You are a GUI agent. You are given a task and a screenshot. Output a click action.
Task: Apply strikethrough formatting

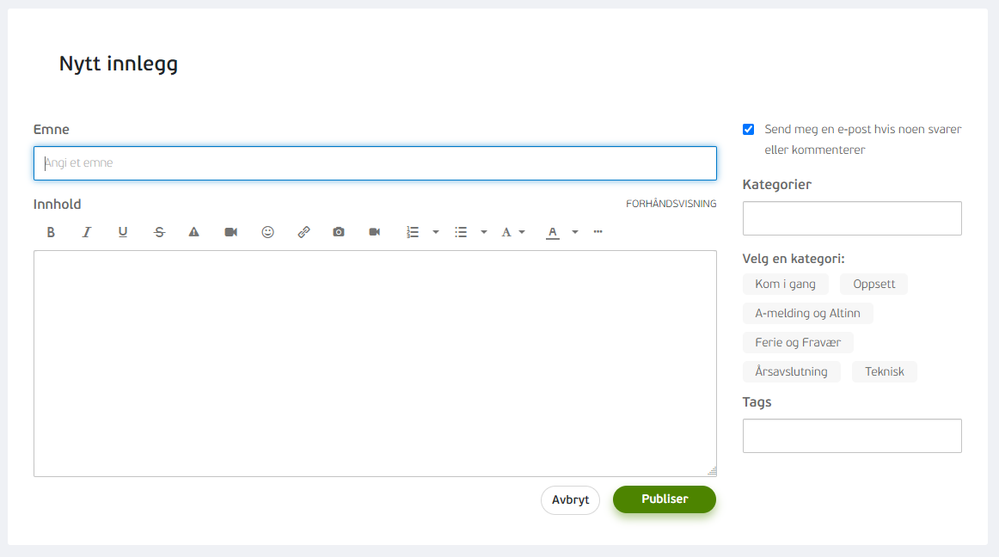(x=159, y=232)
